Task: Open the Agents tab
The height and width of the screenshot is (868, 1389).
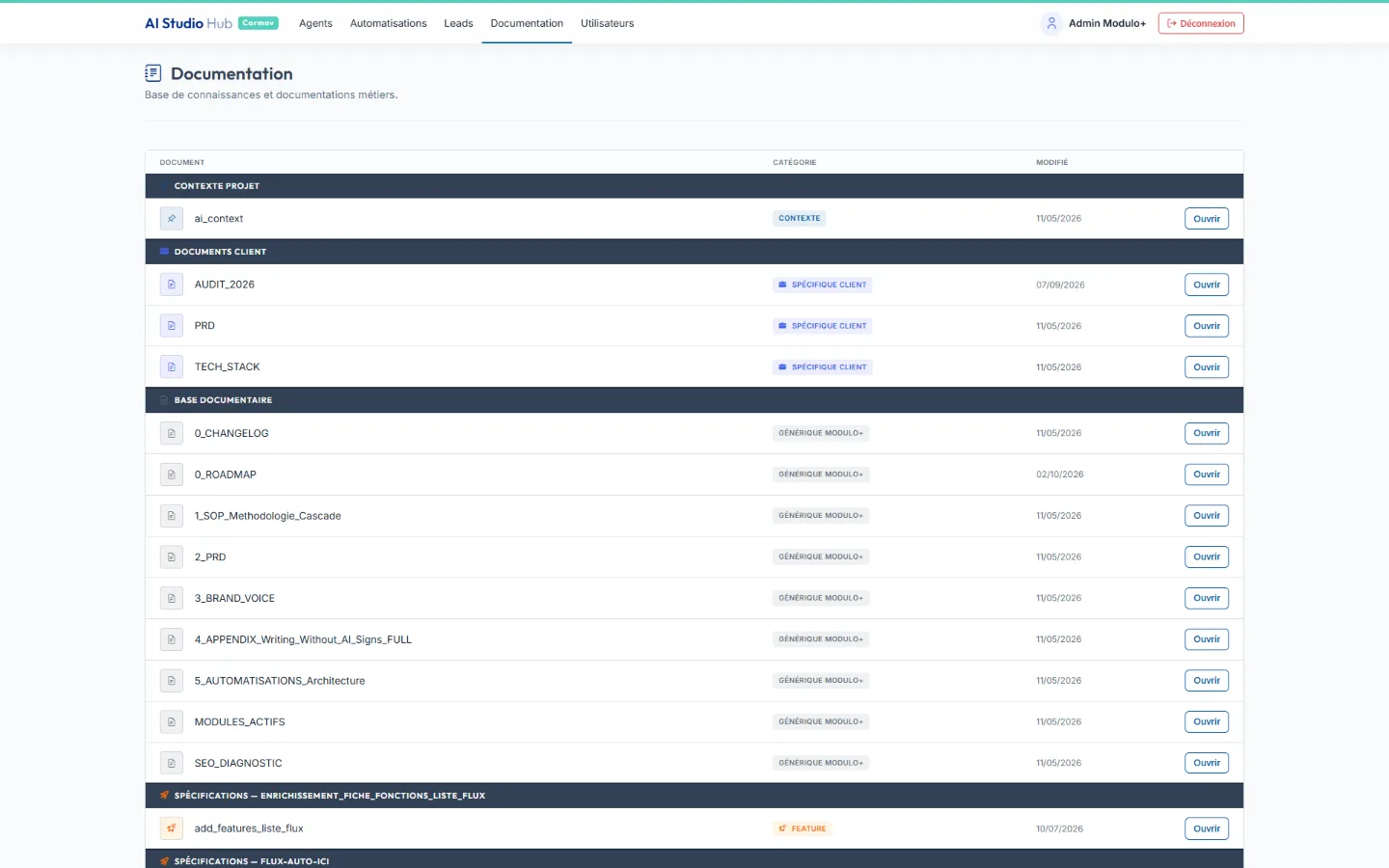Action: click(x=315, y=23)
